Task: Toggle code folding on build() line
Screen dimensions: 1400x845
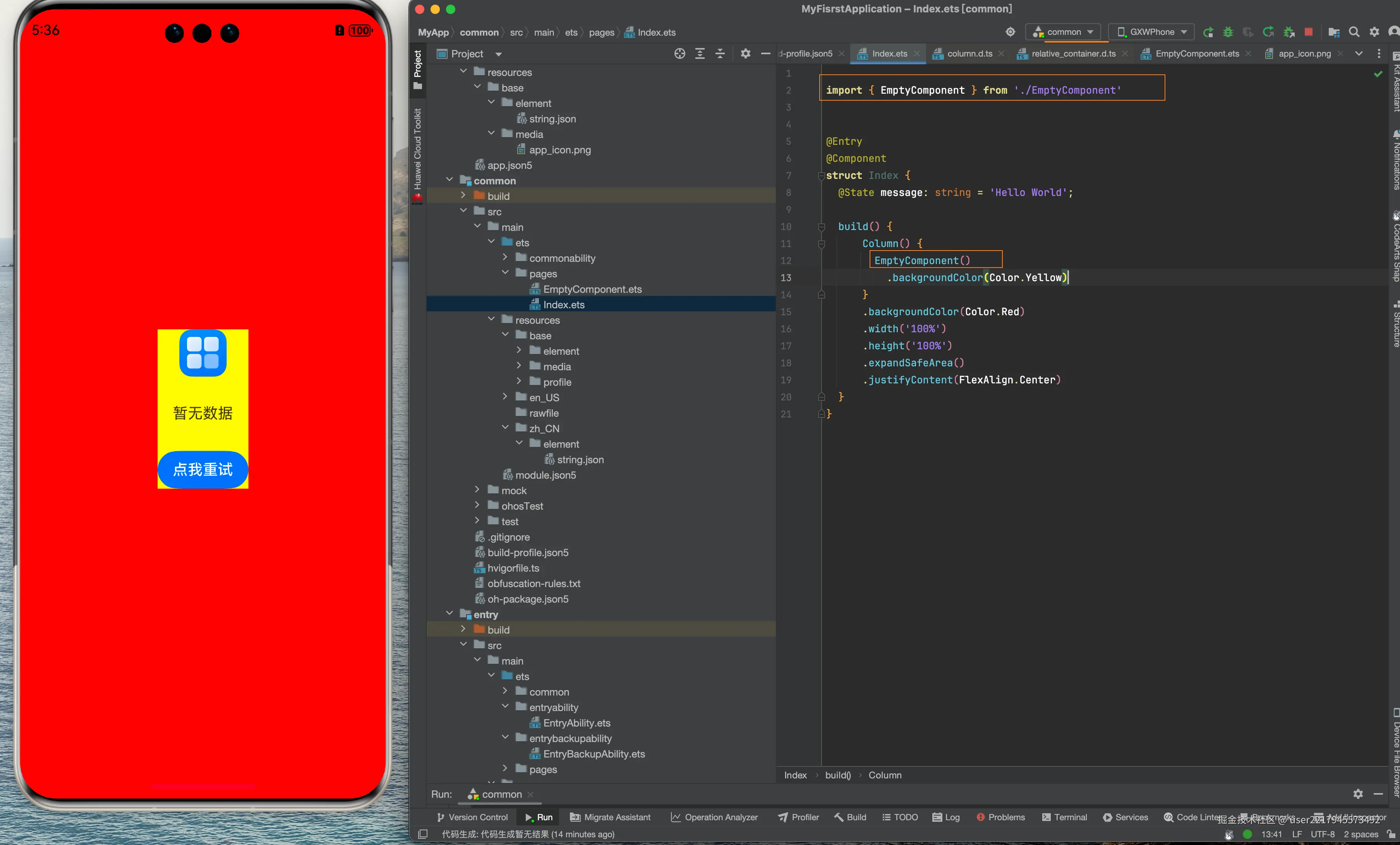Action: [821, 227]
